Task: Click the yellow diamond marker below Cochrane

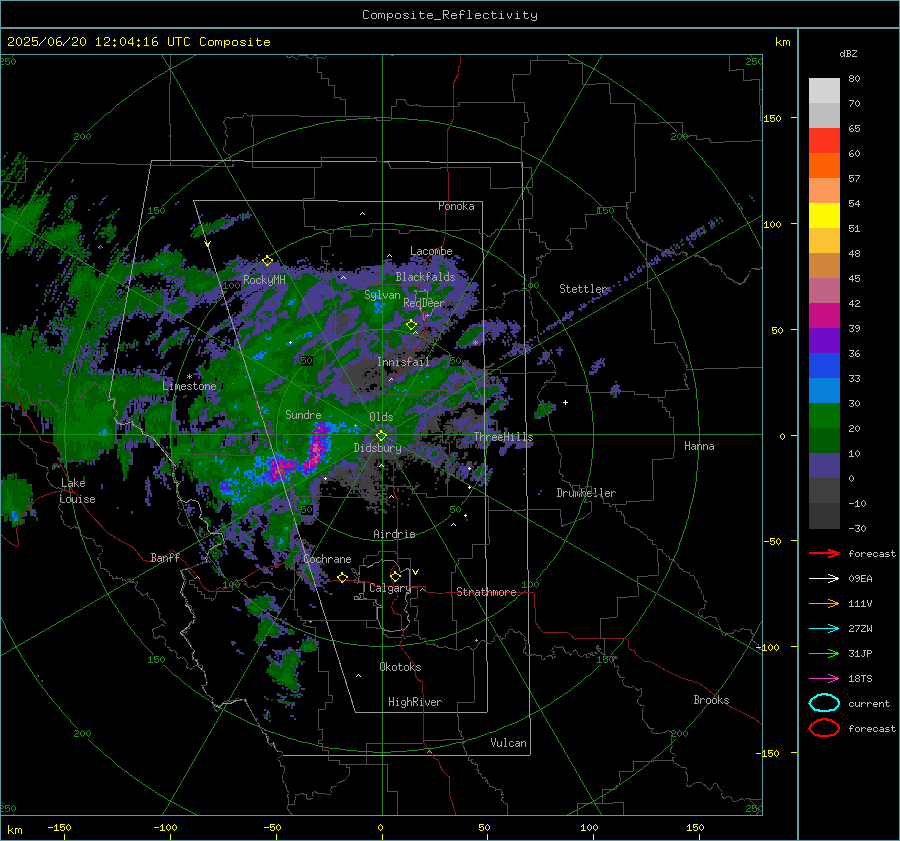Action: tap(342, 577)
